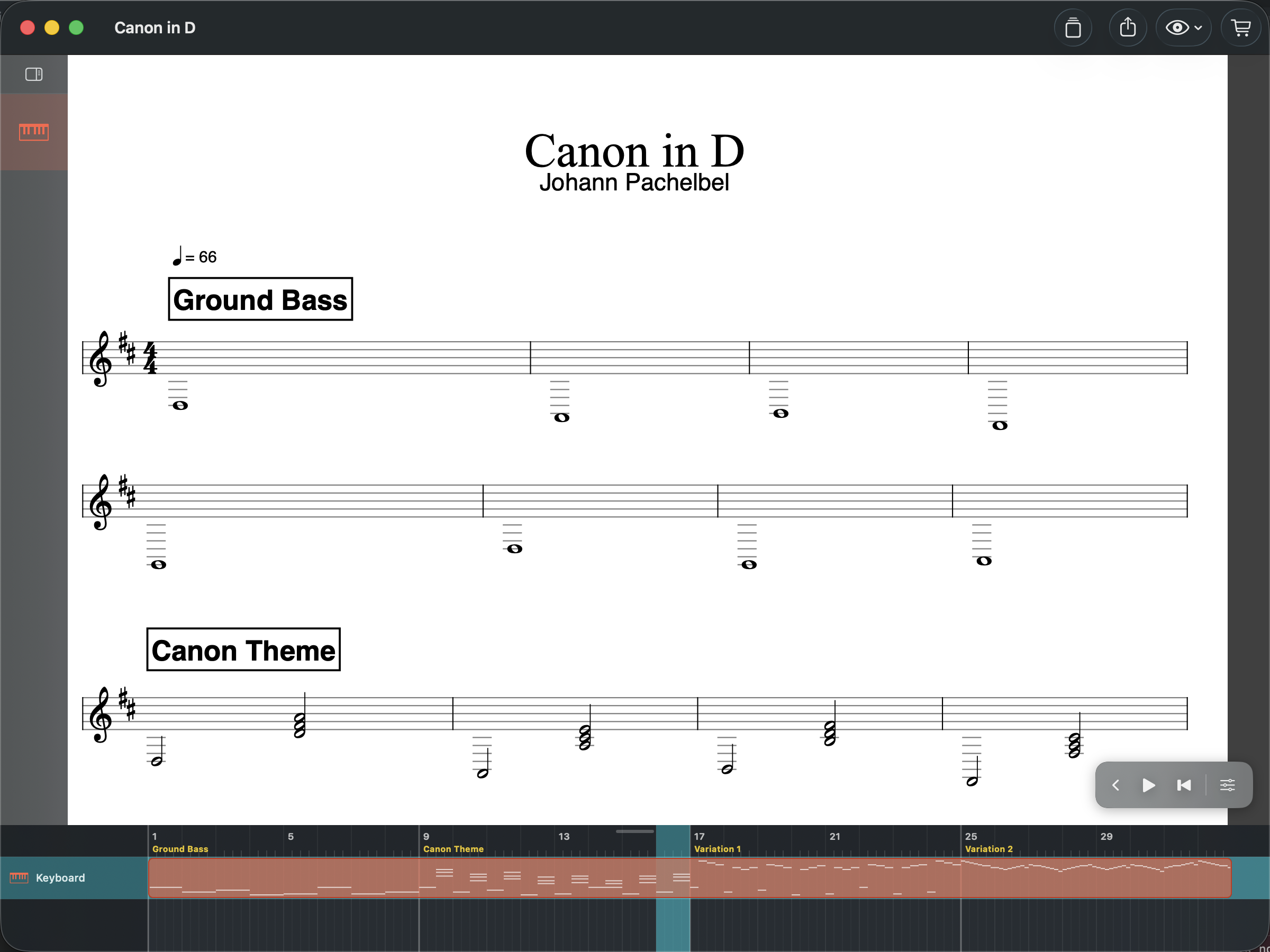Click the Keyboard track piano icon

point(19,877)
